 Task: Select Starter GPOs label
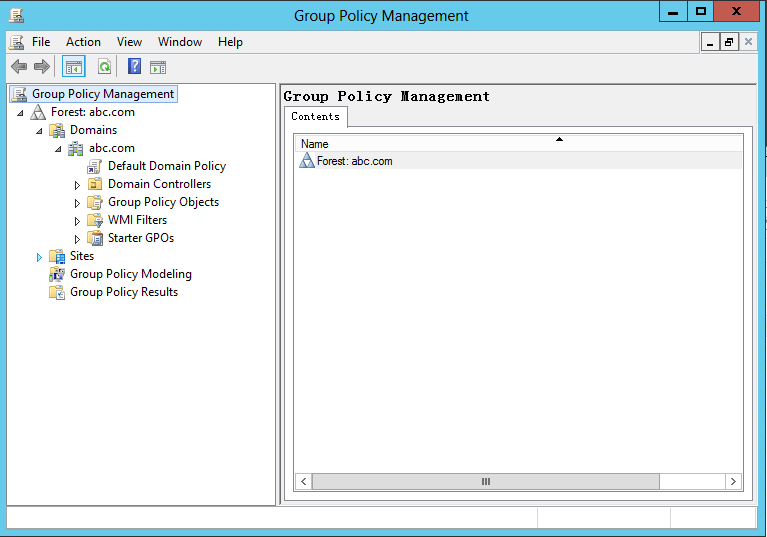click(141, 238)
